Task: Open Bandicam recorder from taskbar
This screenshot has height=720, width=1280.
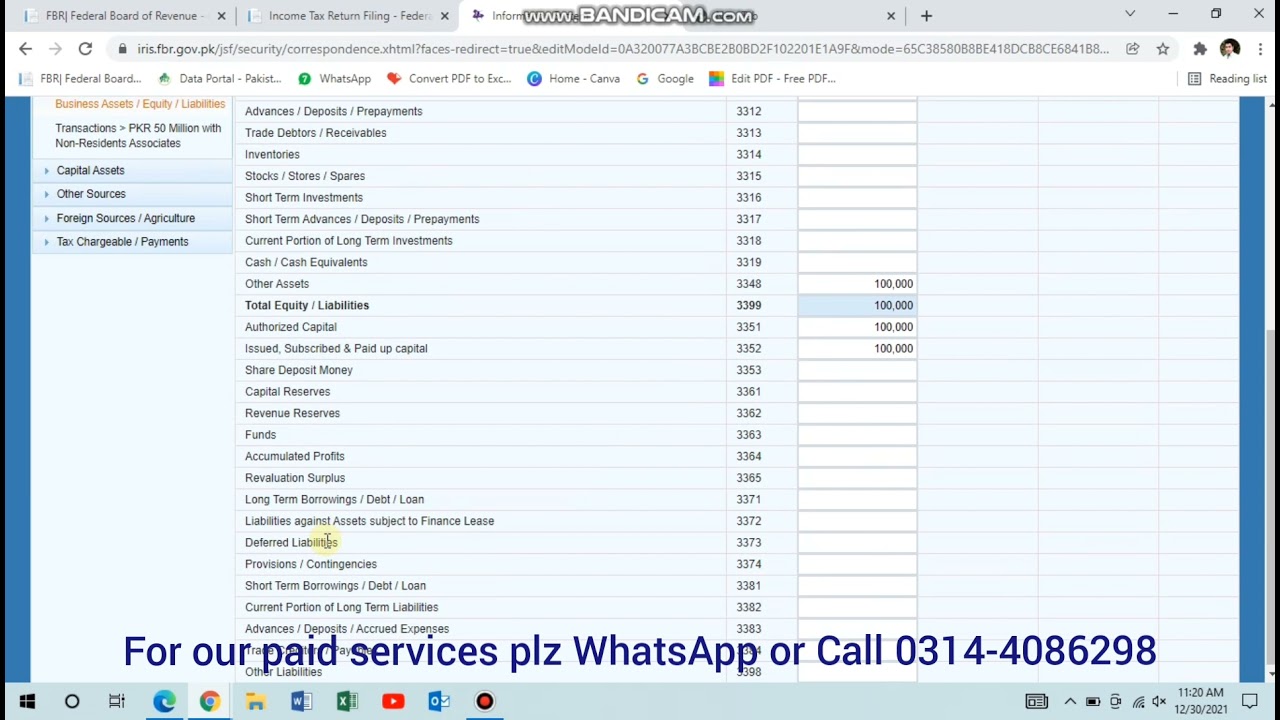Action: pyautogui.click(x=485, y=702)
